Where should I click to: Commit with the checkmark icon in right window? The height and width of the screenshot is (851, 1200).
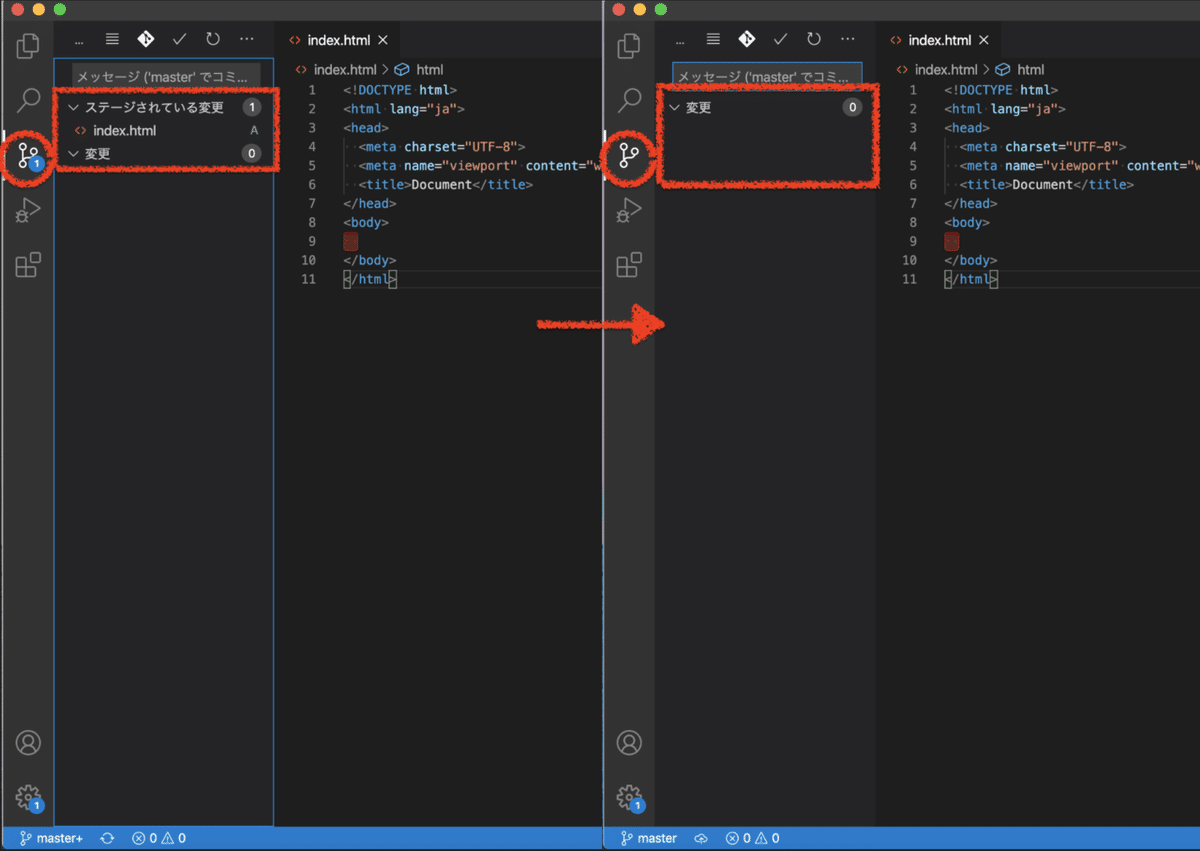click(x=780, y=40)
